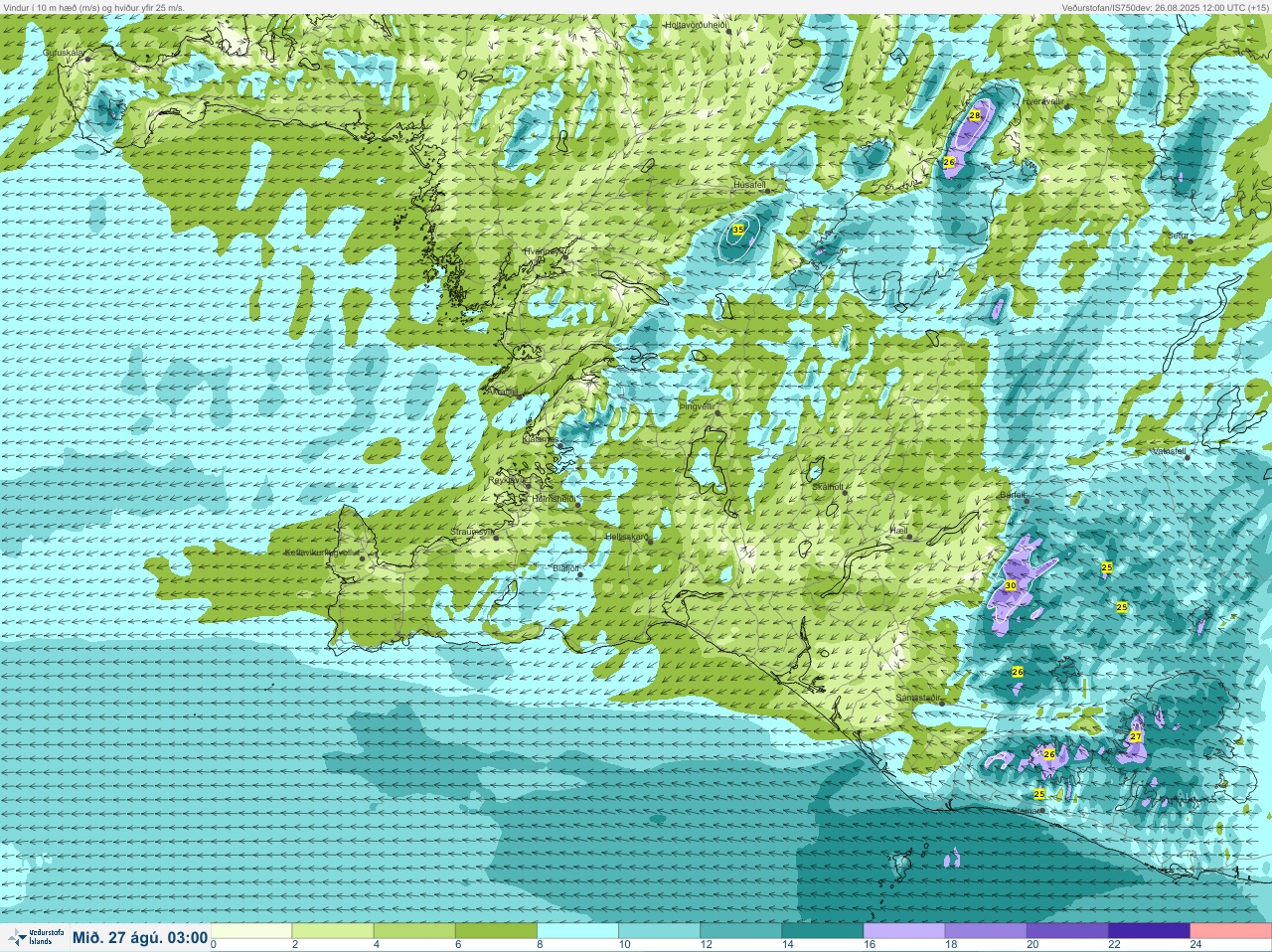The width and height of the screenshot is (1272, 952).
Task: Click the Þingvellir station label
Action: point(696,405)
